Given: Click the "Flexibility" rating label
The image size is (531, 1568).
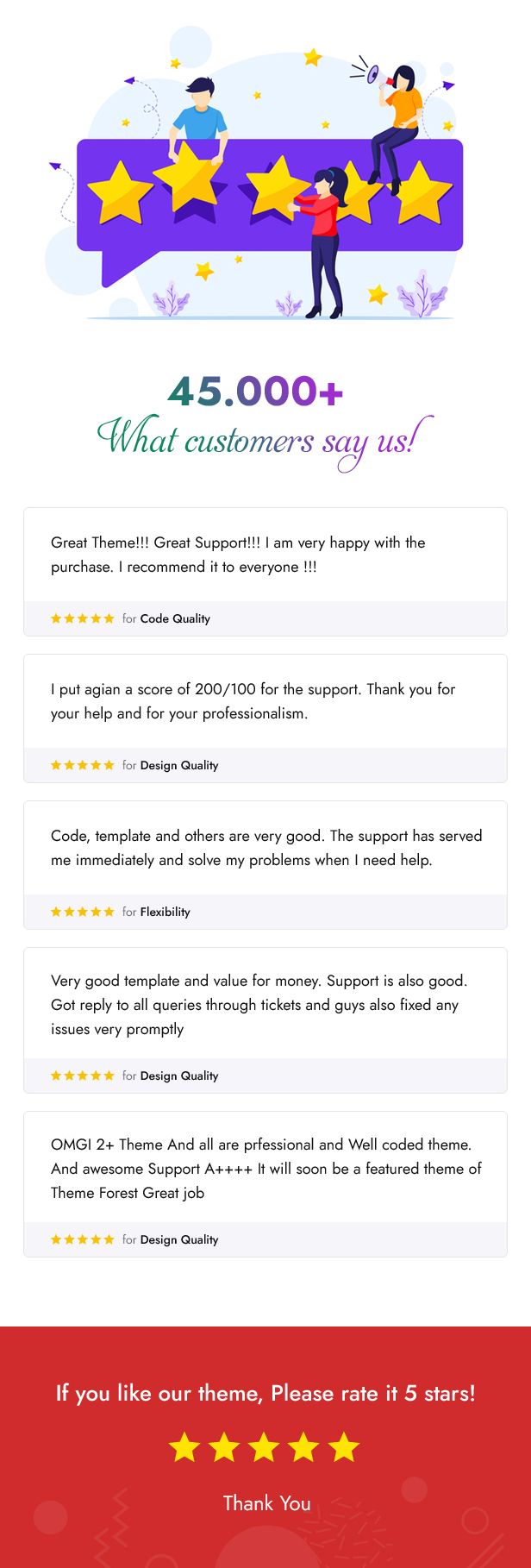Looking at the screenshot, I should 165,912.
